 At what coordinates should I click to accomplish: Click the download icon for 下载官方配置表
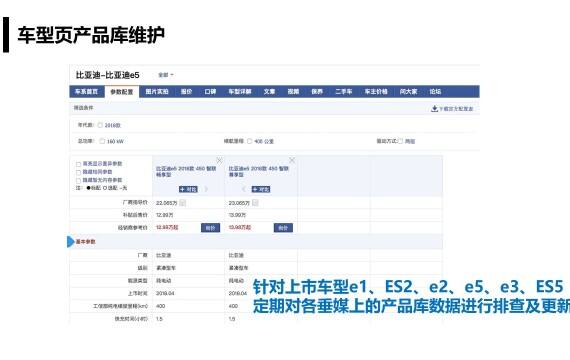point(434,109)
